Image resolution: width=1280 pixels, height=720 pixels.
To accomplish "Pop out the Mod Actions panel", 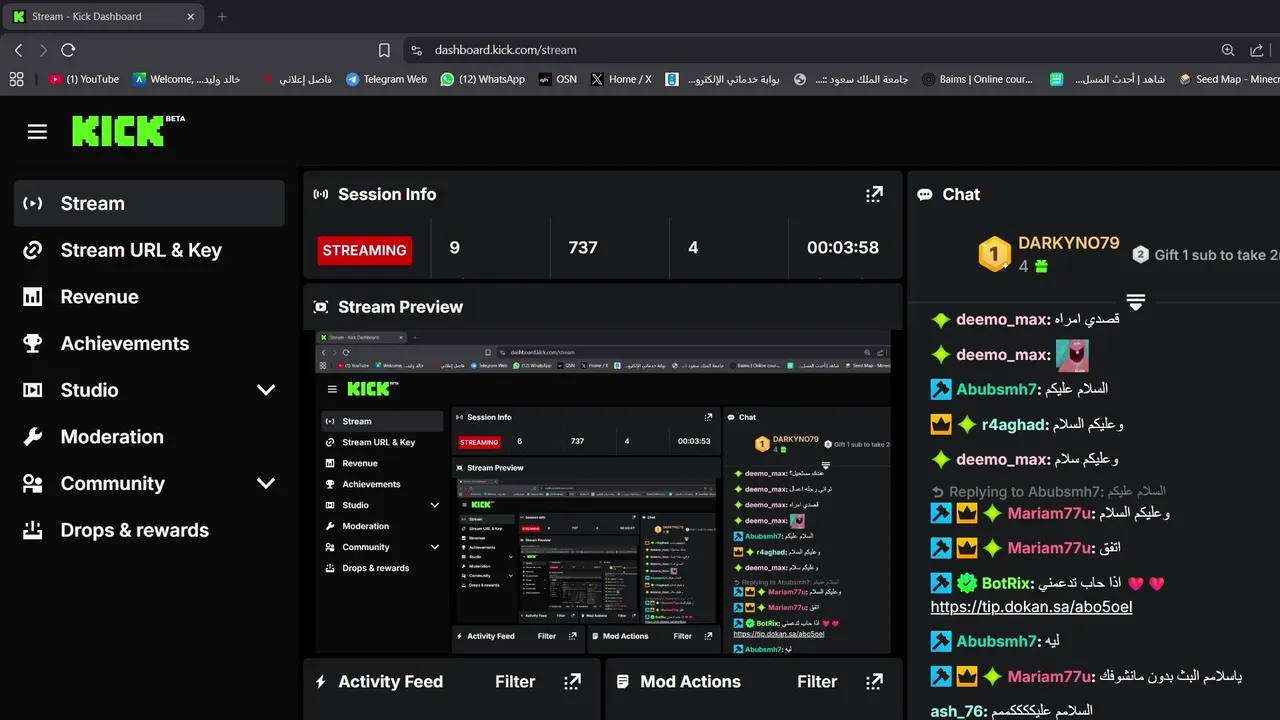I will tap(874, 682).
